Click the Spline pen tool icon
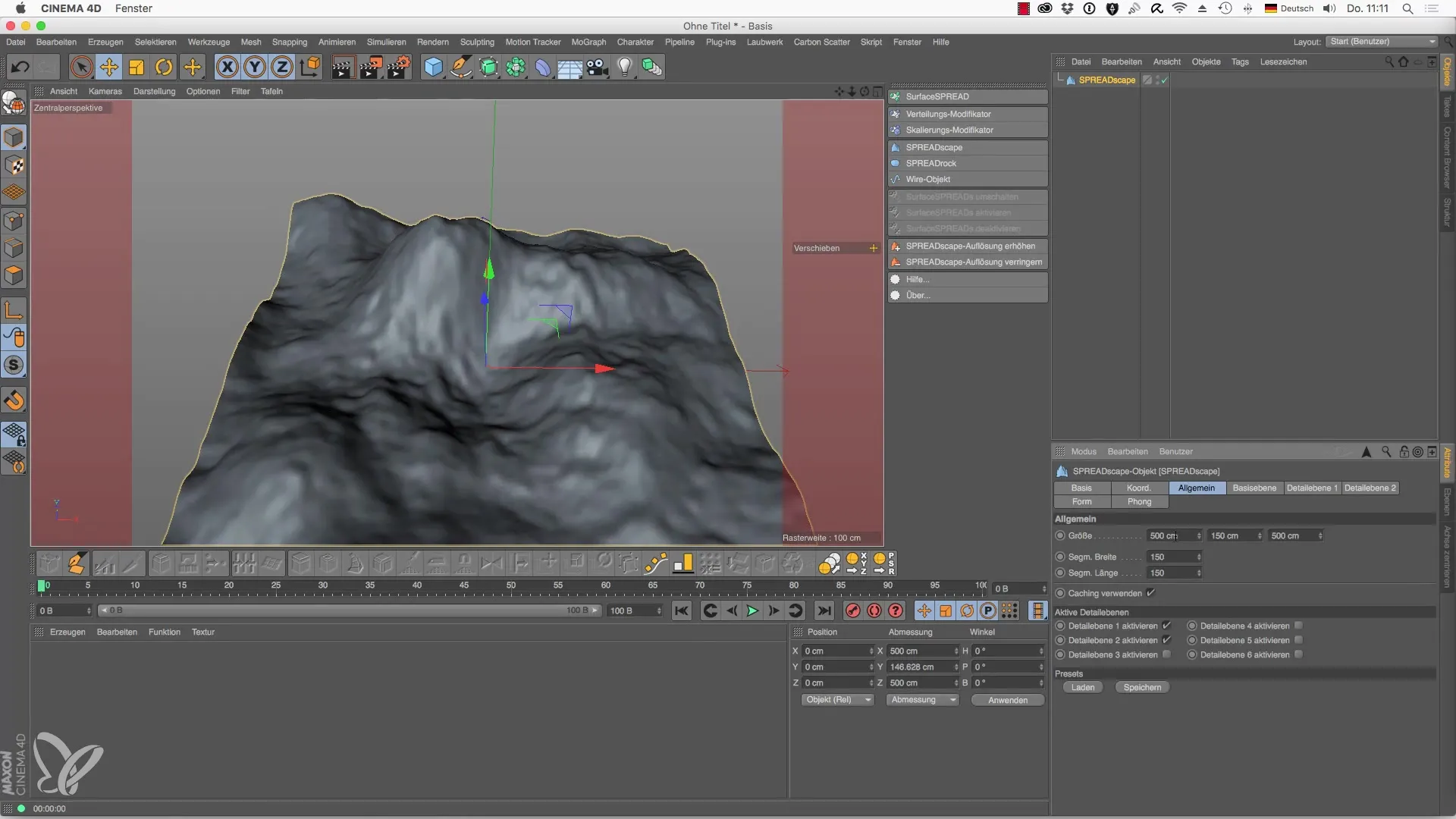 pos(460,67)
